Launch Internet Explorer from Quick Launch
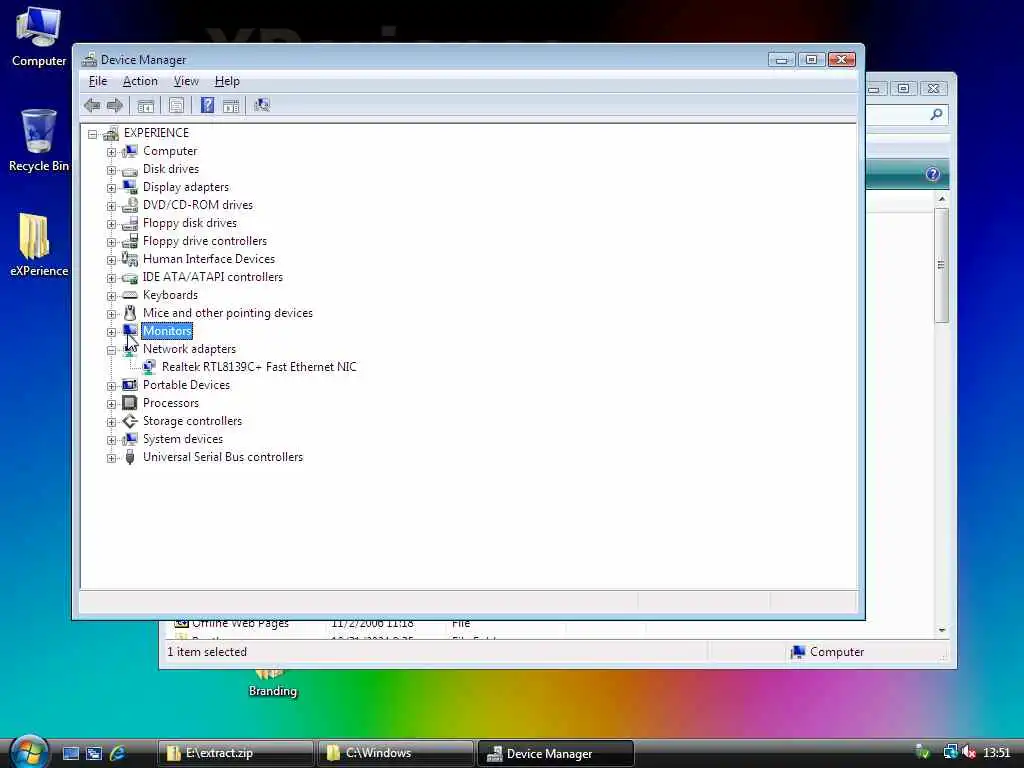This screenshot has width=1024, height=768. click(118, 753)
